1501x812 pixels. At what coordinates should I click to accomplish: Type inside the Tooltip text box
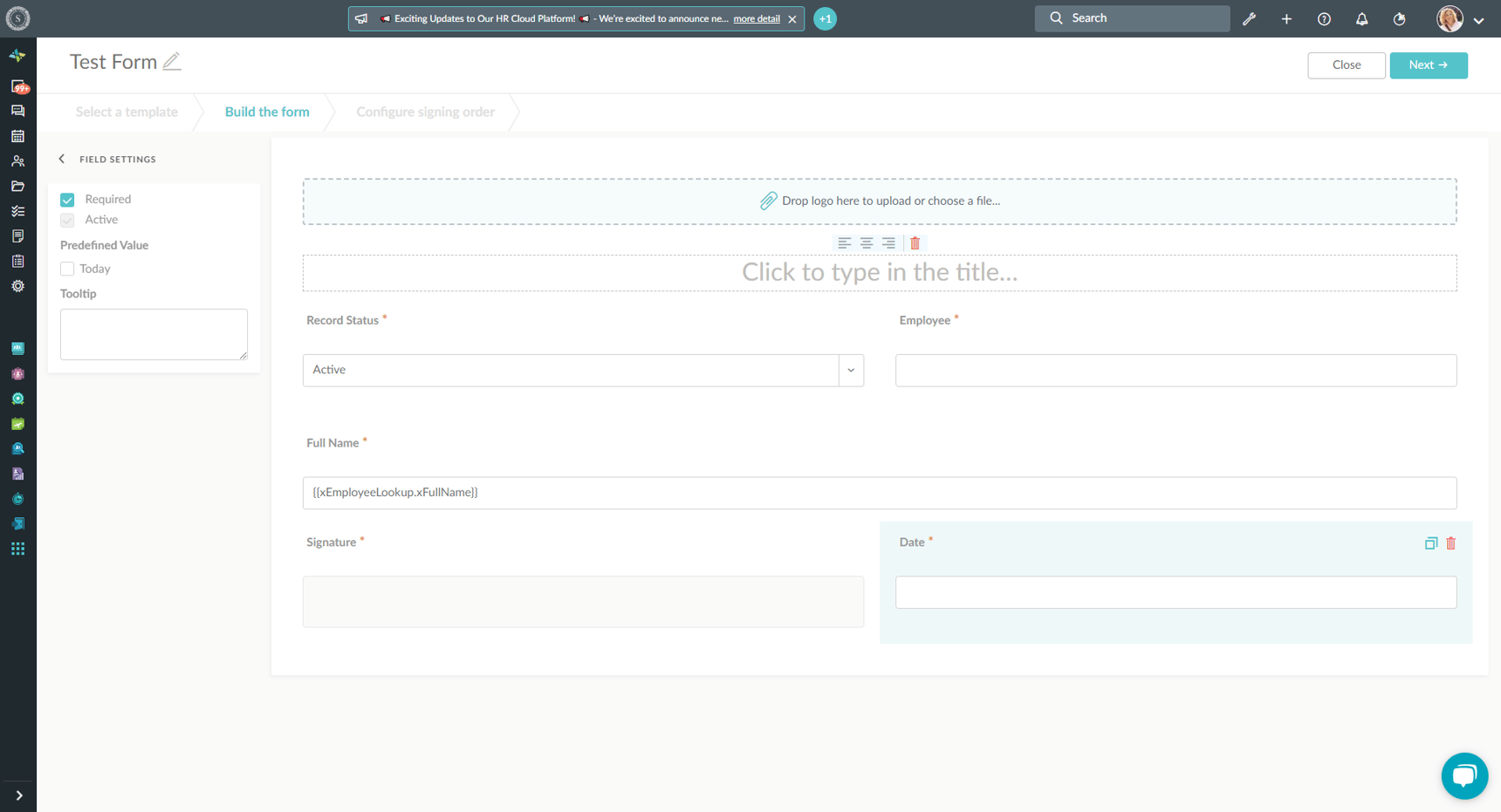point(154,334)
